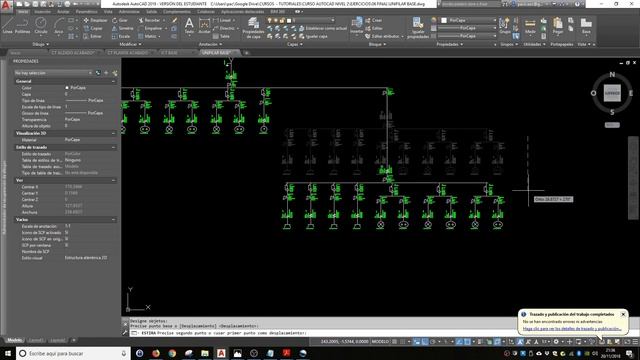Image resolution: width=640 pixels, height=360 pixels.
Task: Select the Escala tool
Action: coord(121,36)
